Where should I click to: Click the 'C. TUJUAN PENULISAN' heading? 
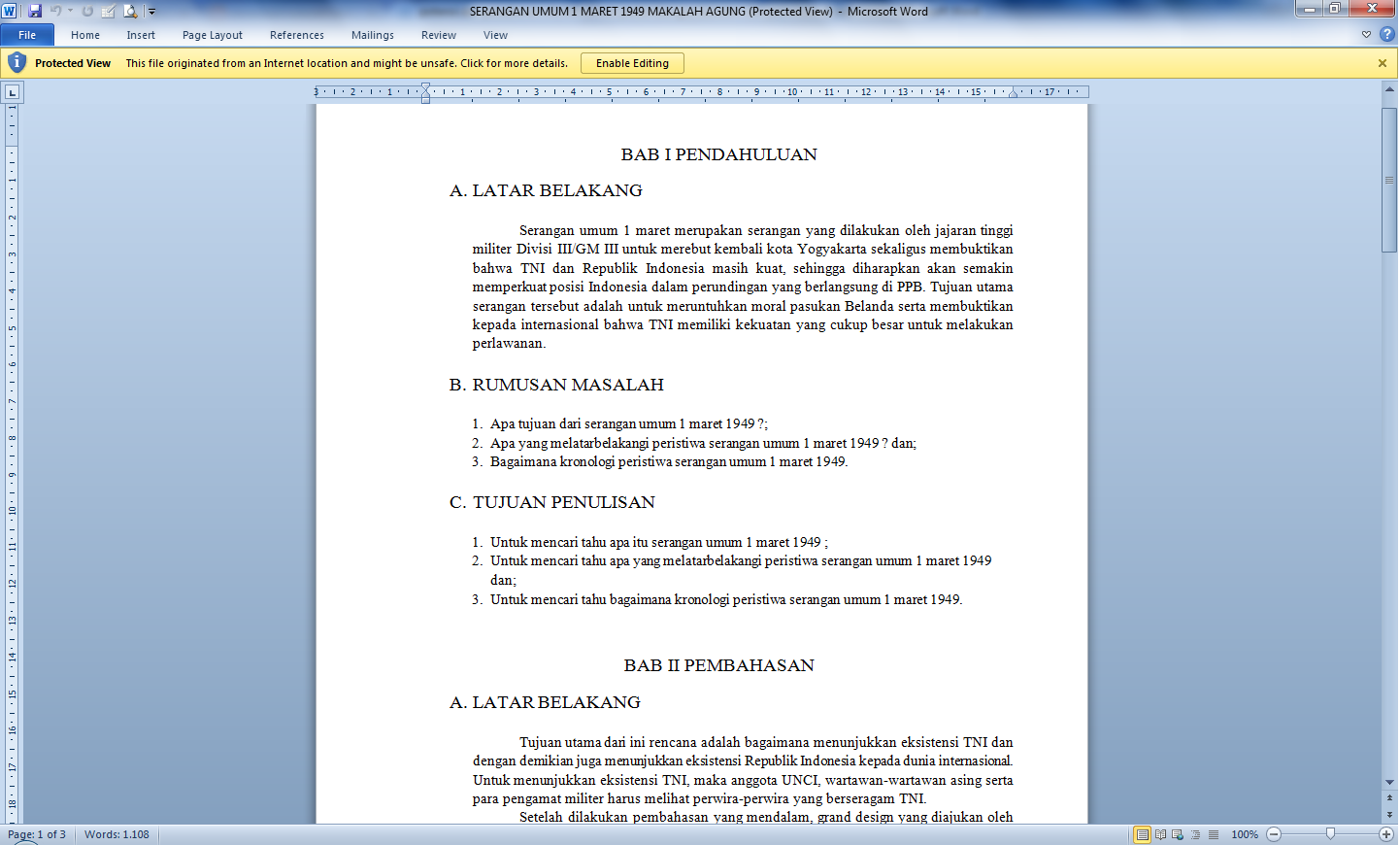[x=552, y=502]
